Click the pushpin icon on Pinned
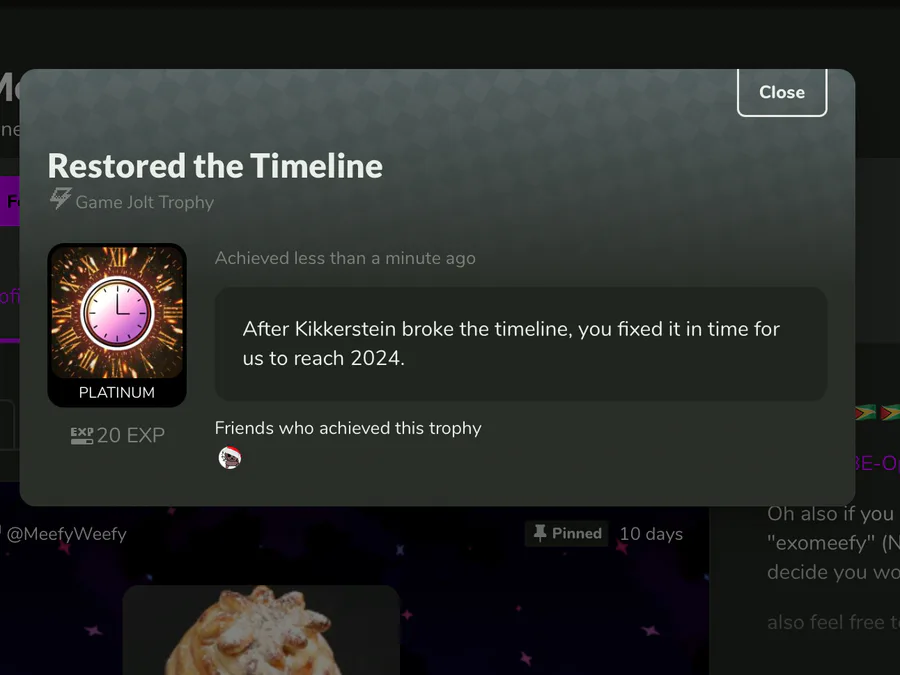 [x=540, y=533]
